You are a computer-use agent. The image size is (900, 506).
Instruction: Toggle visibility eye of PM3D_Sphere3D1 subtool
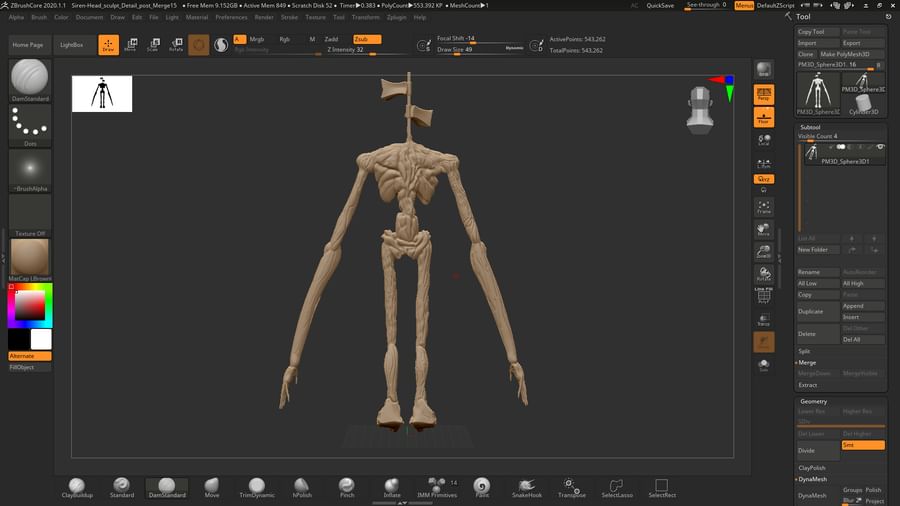880,147
